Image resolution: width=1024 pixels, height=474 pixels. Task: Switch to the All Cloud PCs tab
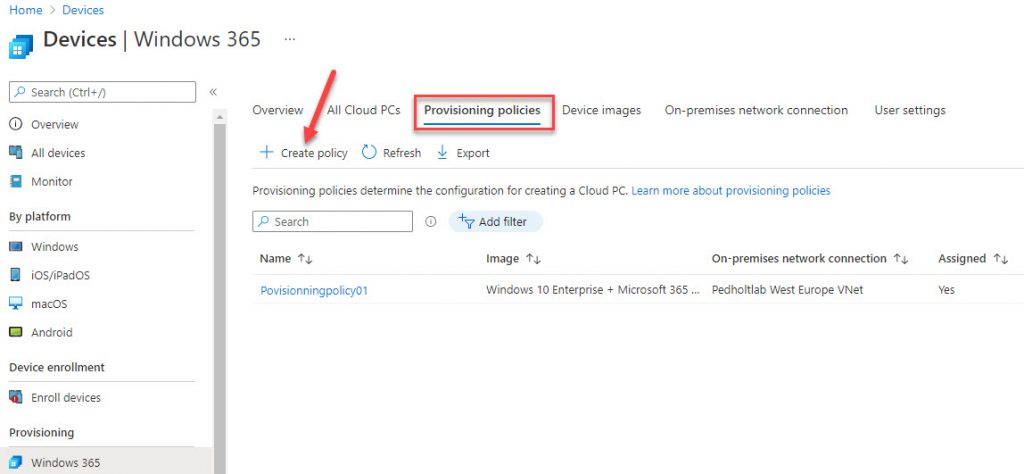(x=364, y=110)
